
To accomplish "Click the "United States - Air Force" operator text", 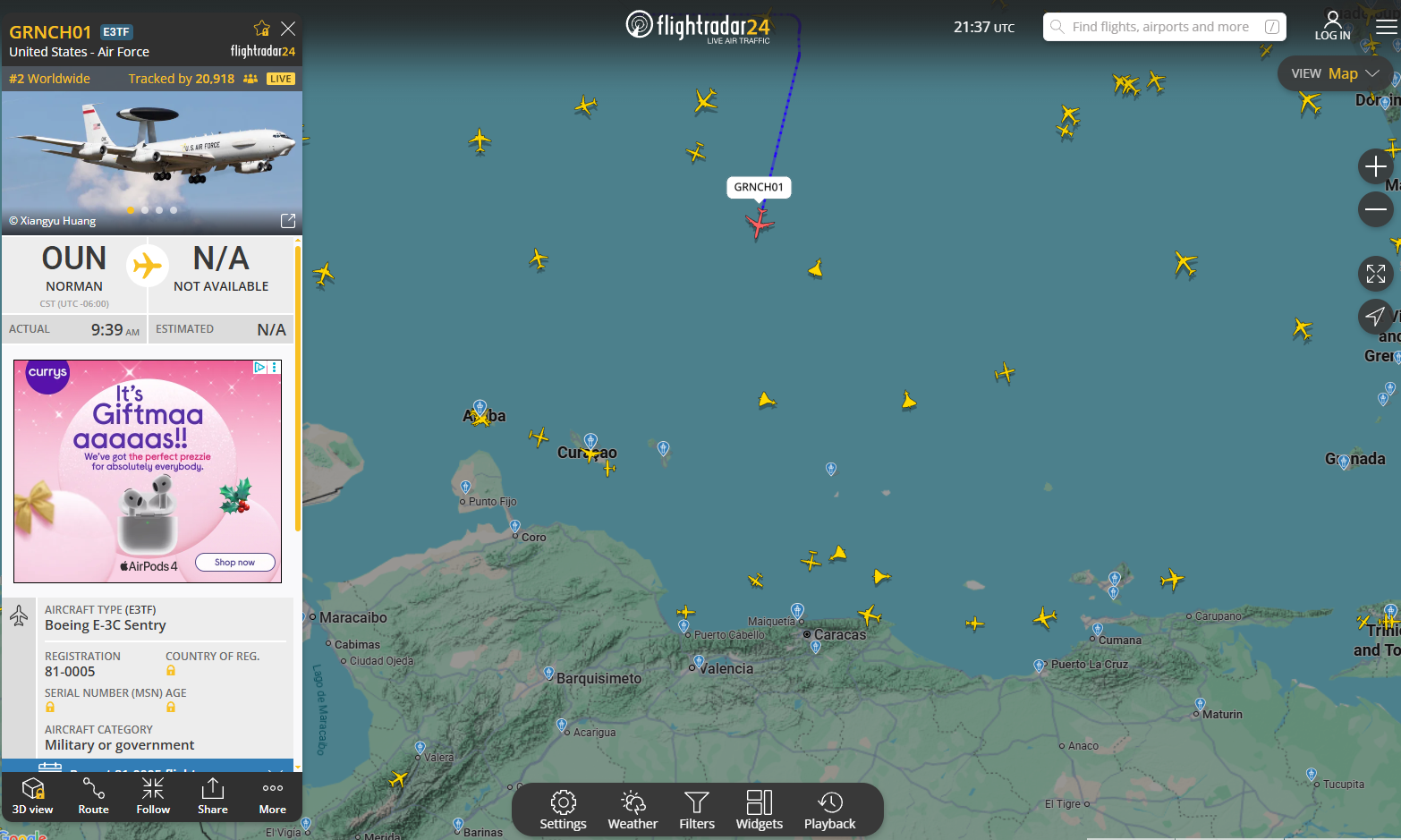I will pos(80,52).
